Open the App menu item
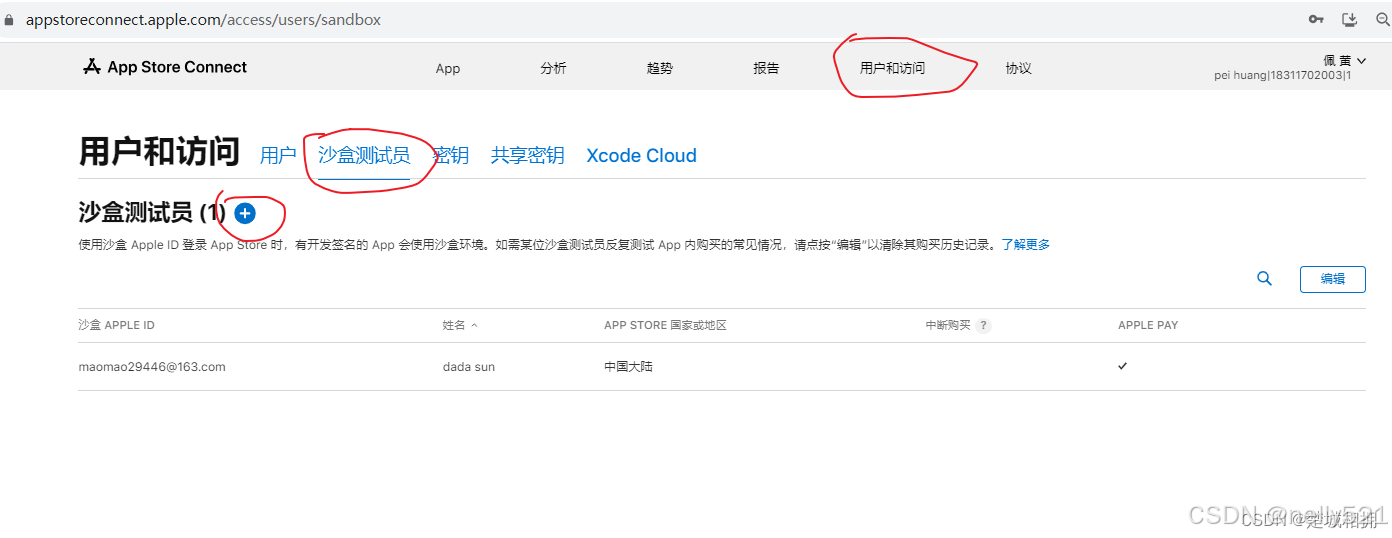Screen dimensions: 1392x538 (448, 68)
